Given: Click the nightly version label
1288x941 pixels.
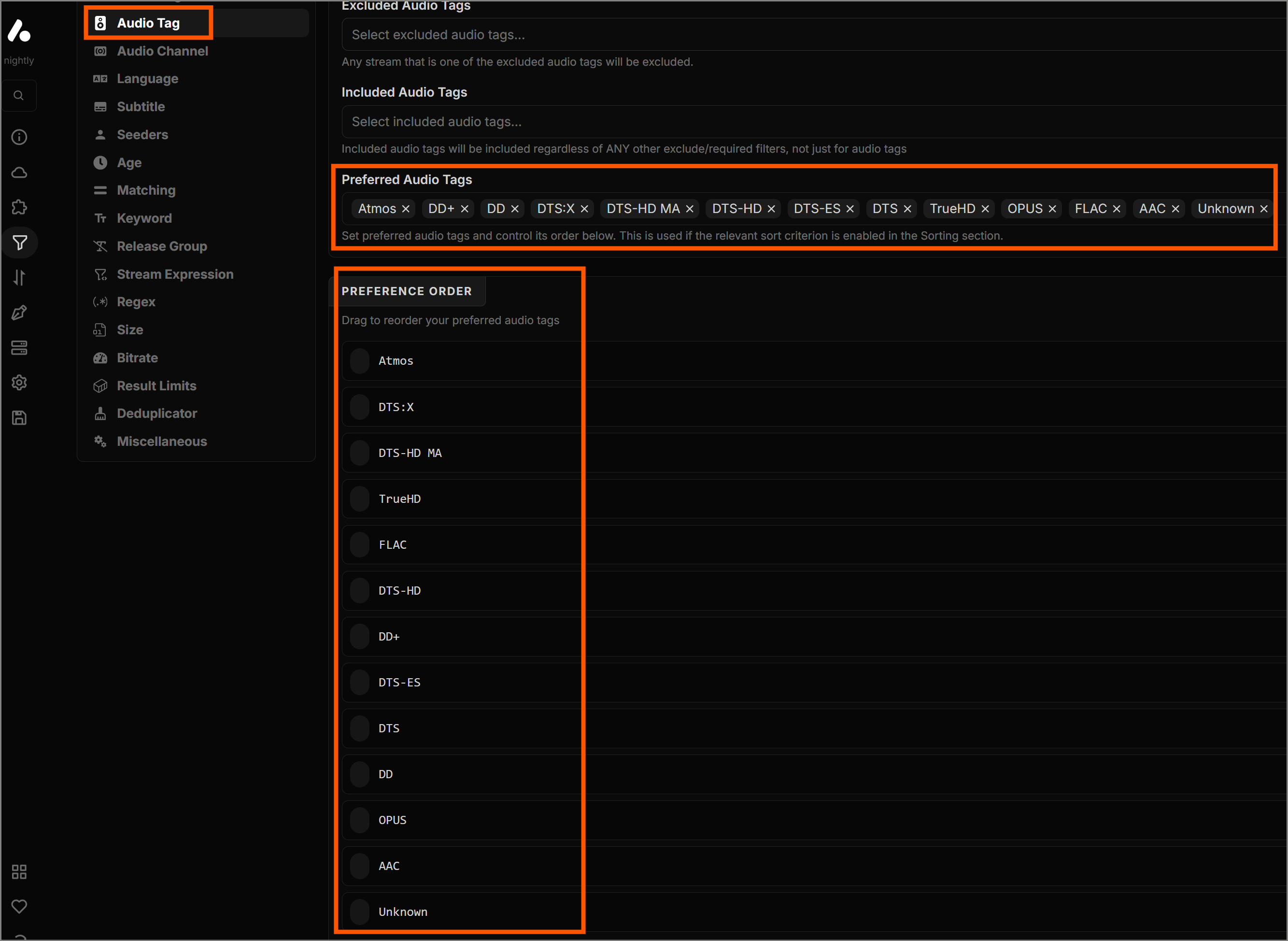Looking at the screenshot, I should [x=19, y=60].
